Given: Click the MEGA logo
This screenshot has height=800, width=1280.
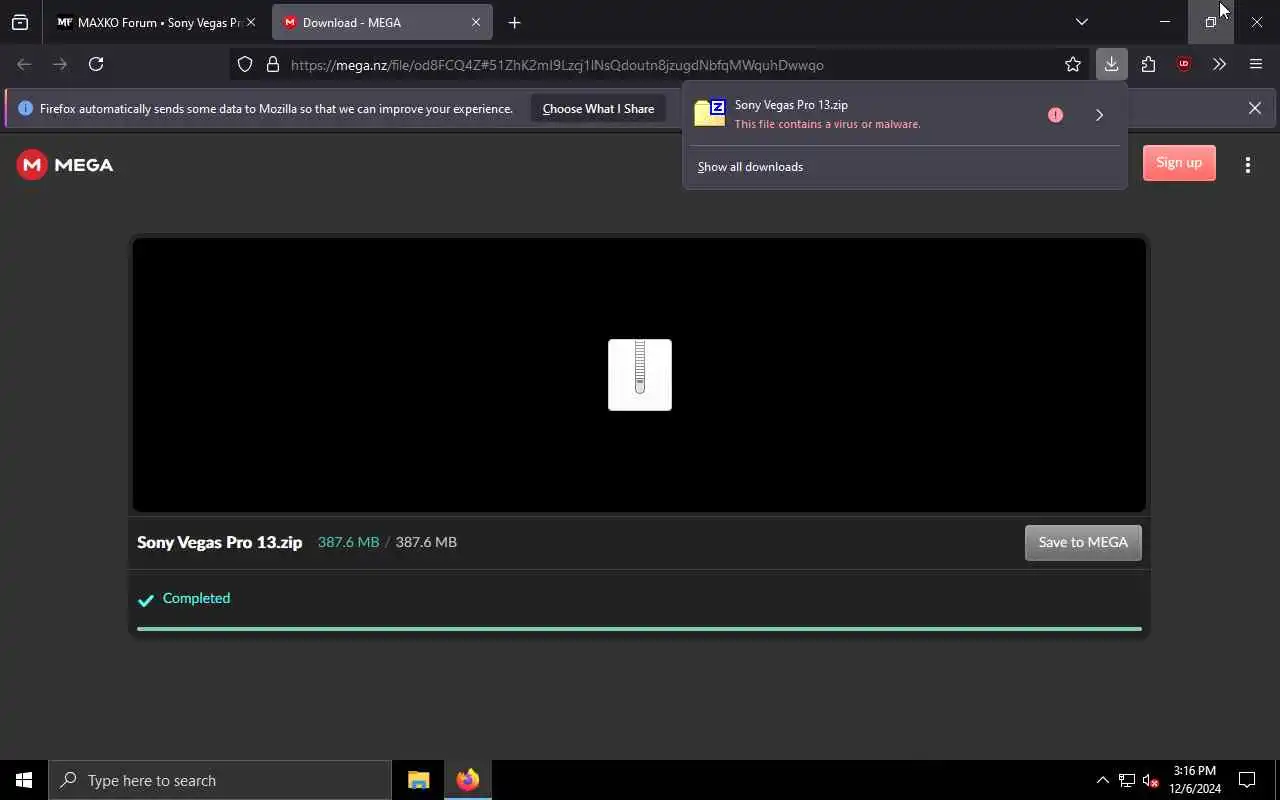Looking at the screenshot, I should [65, 165].
